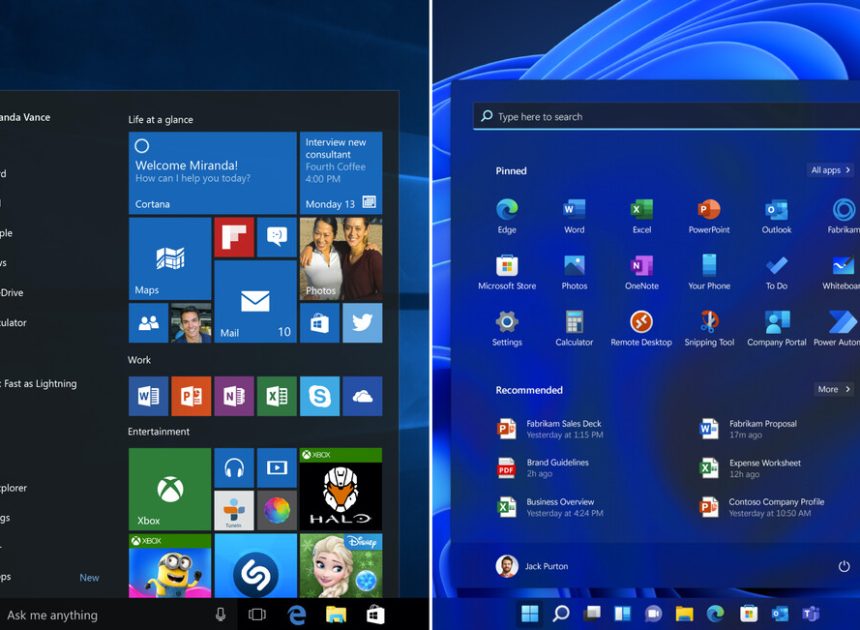
Task: Open pinned Excel app in Windows 11
Action: tap(642, 216)
